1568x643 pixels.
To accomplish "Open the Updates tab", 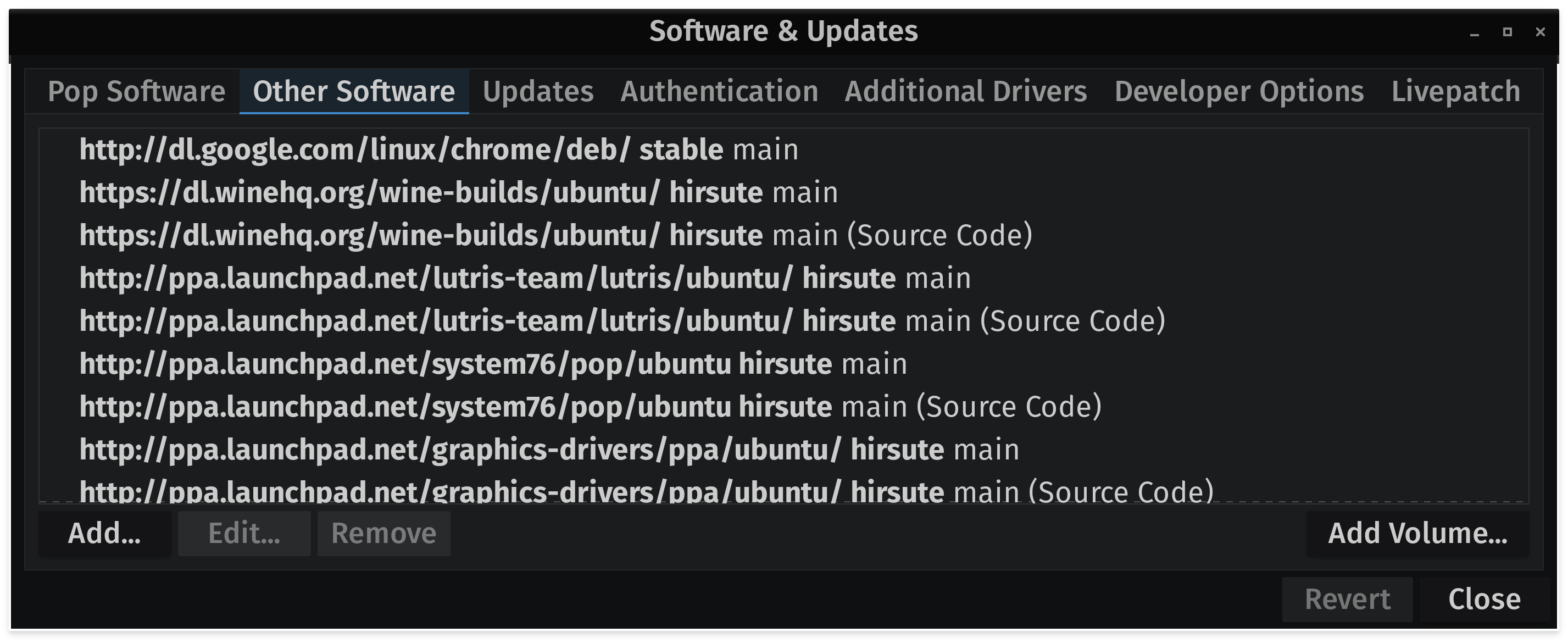I will (x=538, y=92).
